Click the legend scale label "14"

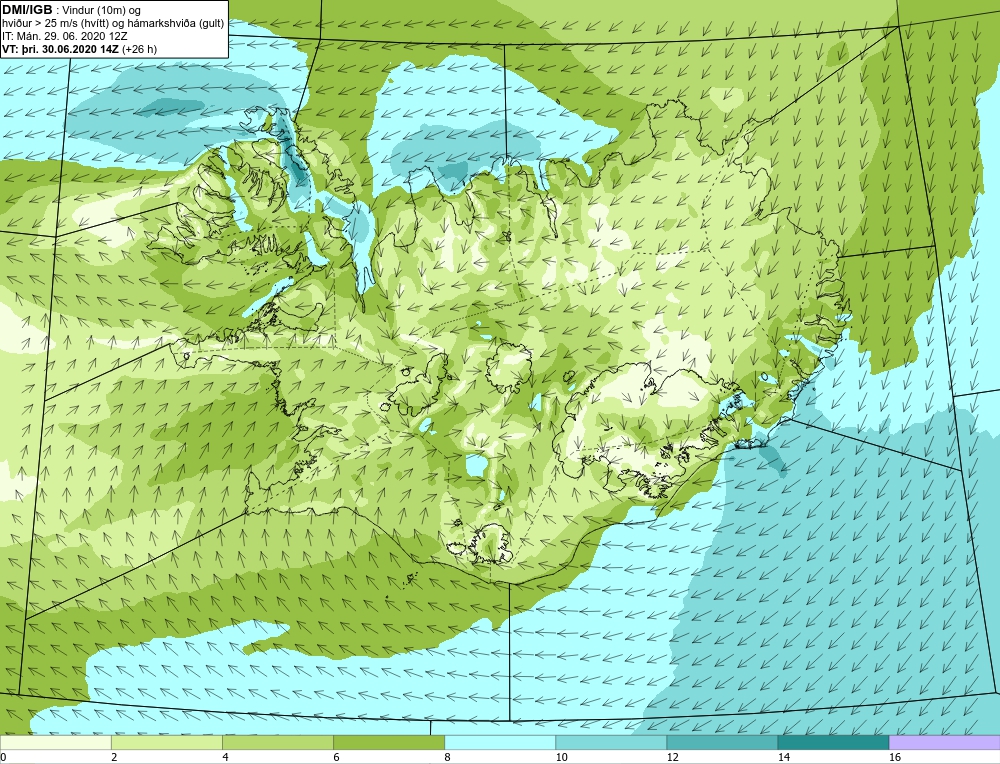click(x=784, y=757)
